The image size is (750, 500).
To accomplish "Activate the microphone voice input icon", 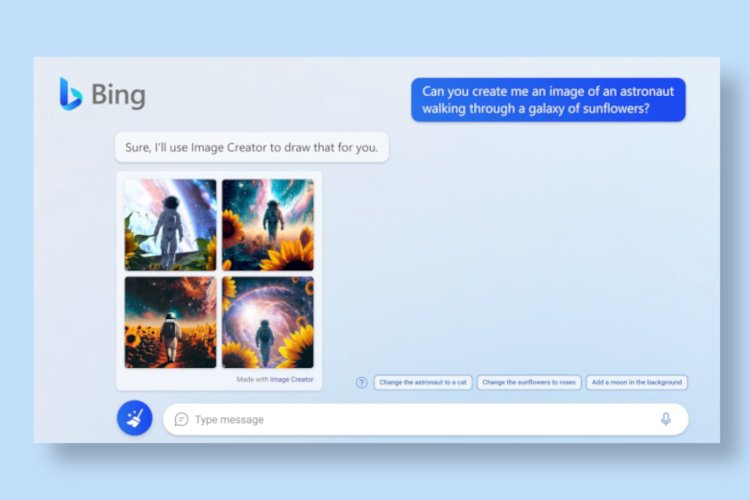I will (x=665, y=419).
